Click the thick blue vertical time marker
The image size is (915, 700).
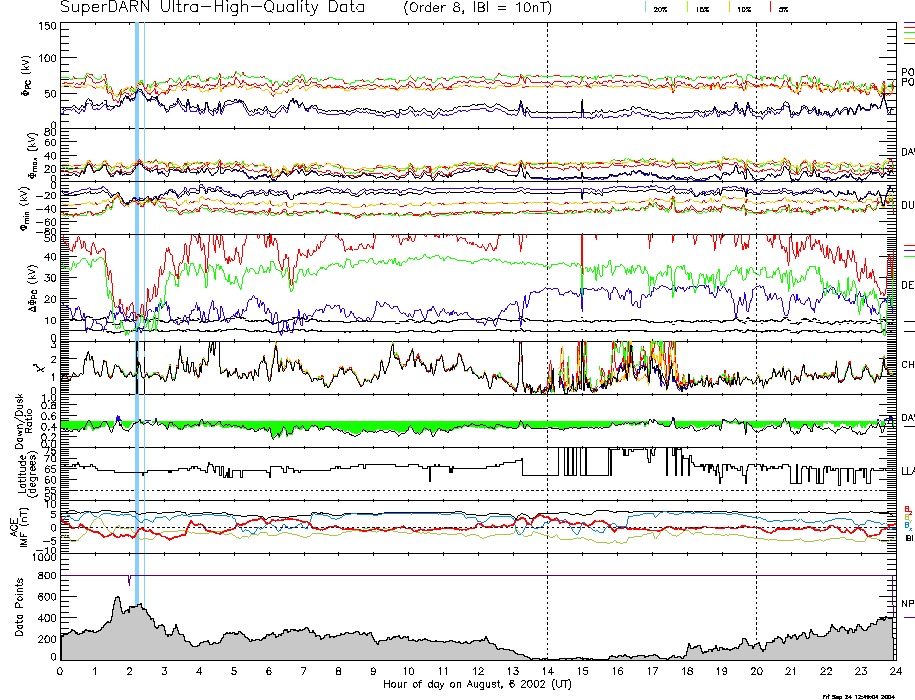[137, 300]
